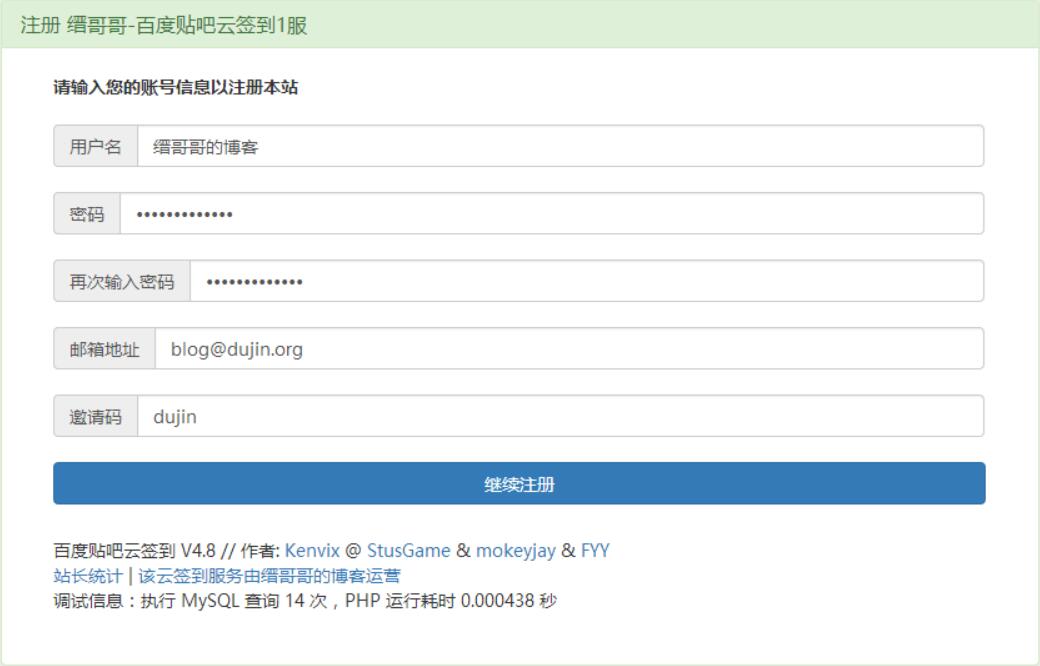Open the 站长统计 link
This screenshot has width=1040, height=666.
(88, 576)
